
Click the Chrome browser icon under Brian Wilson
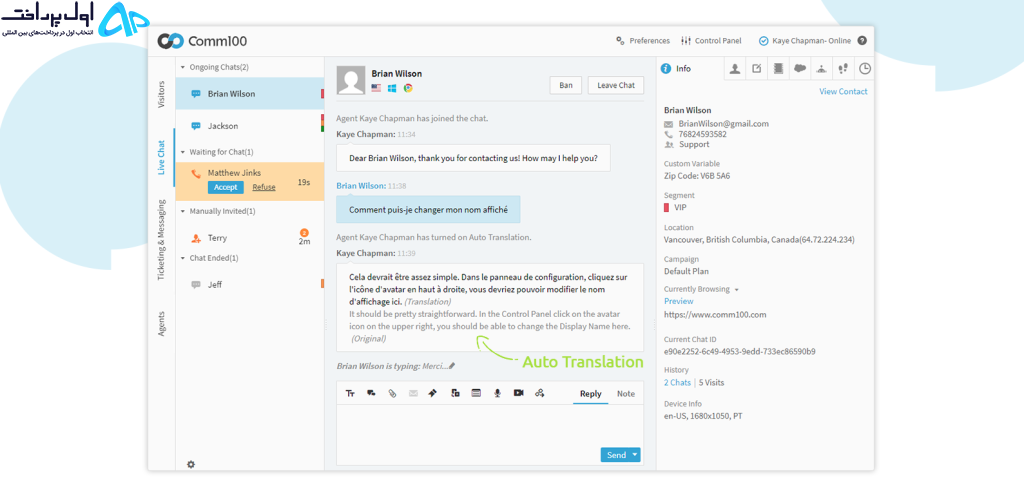pos(408,87)
